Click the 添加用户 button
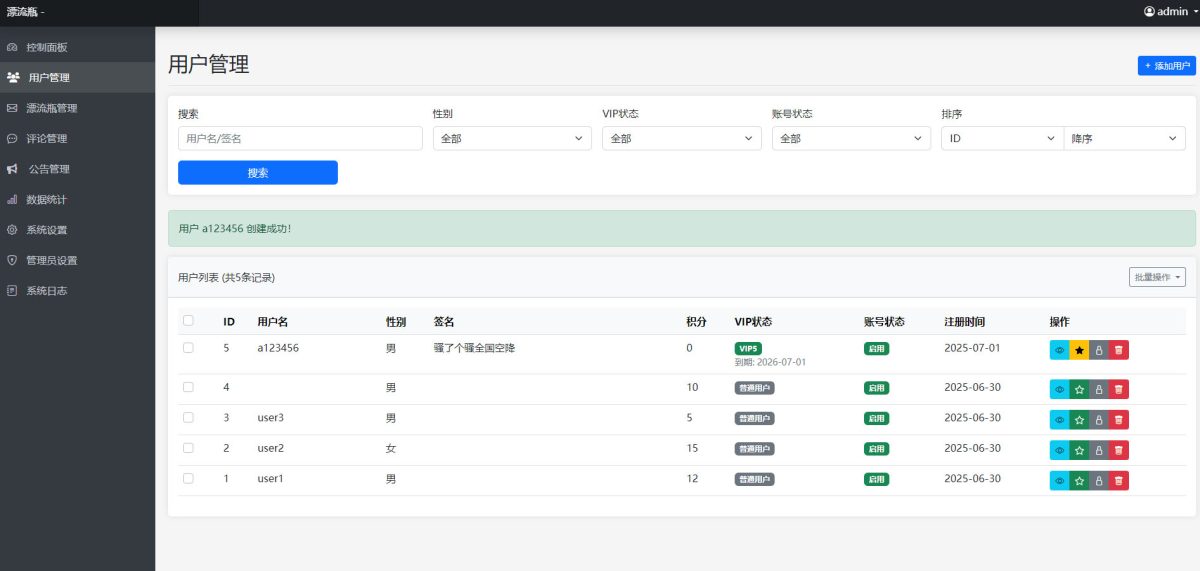Viewport: 1200px width, 571px height. [x=1167, y=66]
